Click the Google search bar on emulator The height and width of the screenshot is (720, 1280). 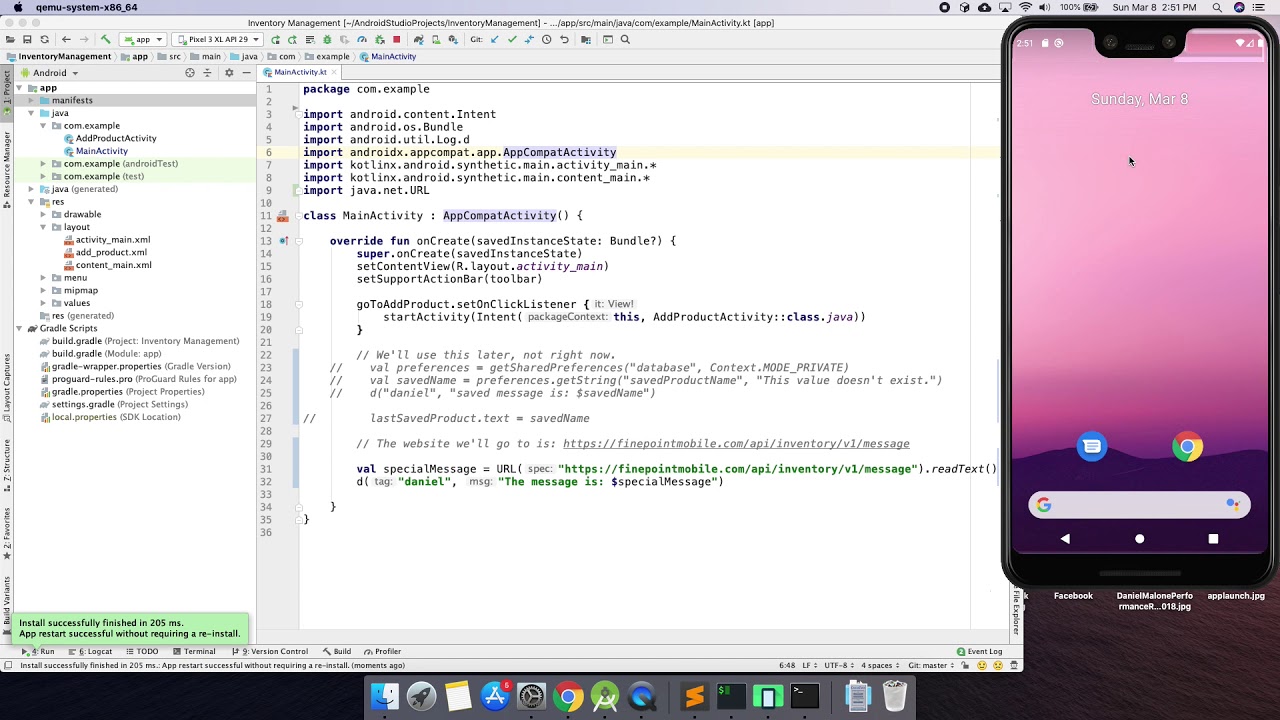(1139, 505)
